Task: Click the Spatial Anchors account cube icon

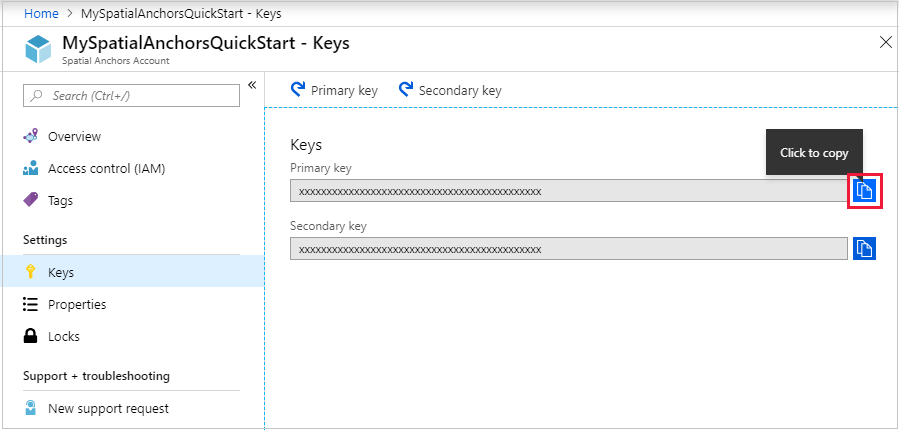Action: pos(38,49)
